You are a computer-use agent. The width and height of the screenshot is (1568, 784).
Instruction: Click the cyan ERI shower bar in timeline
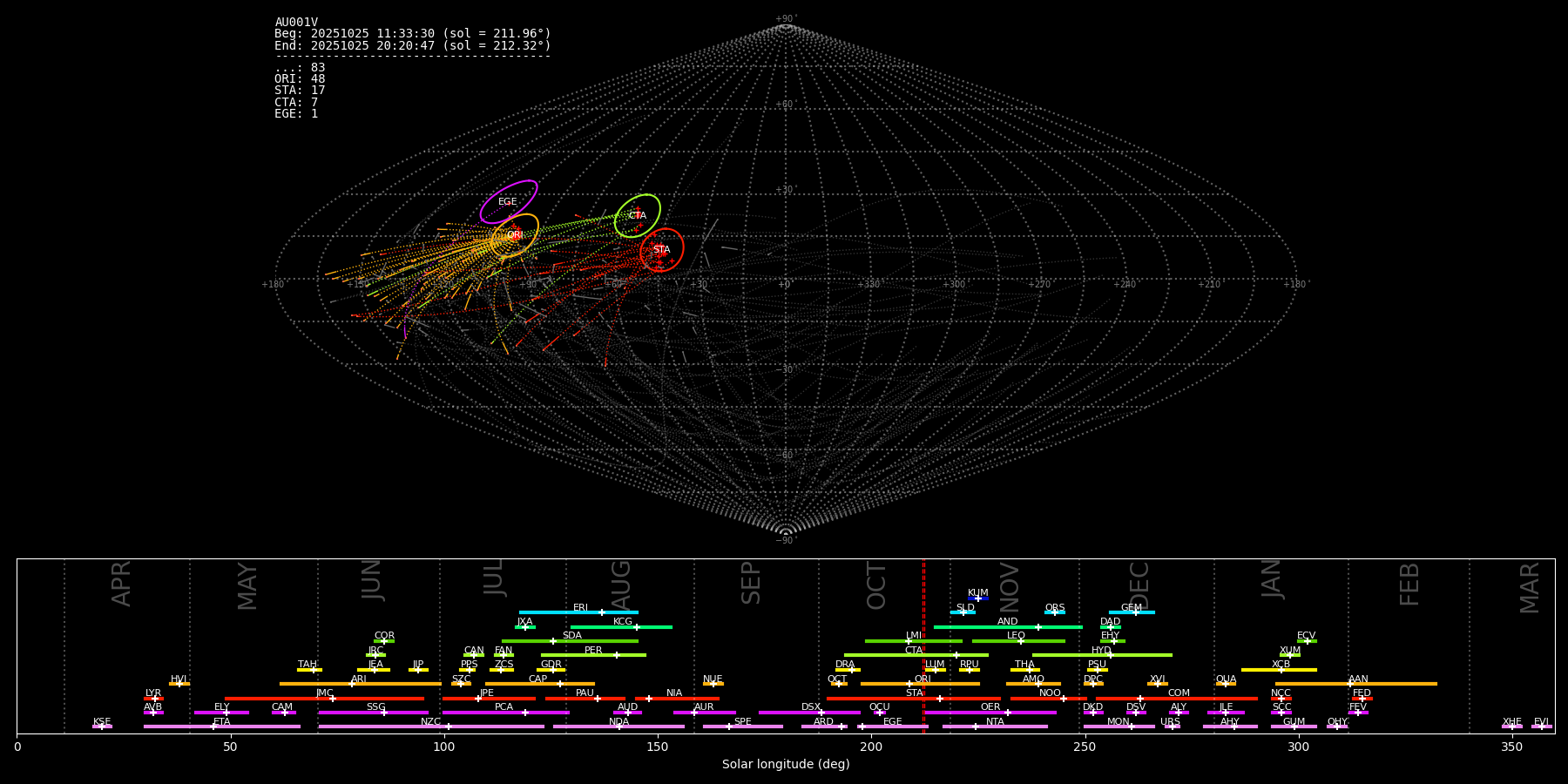point(578,612)
